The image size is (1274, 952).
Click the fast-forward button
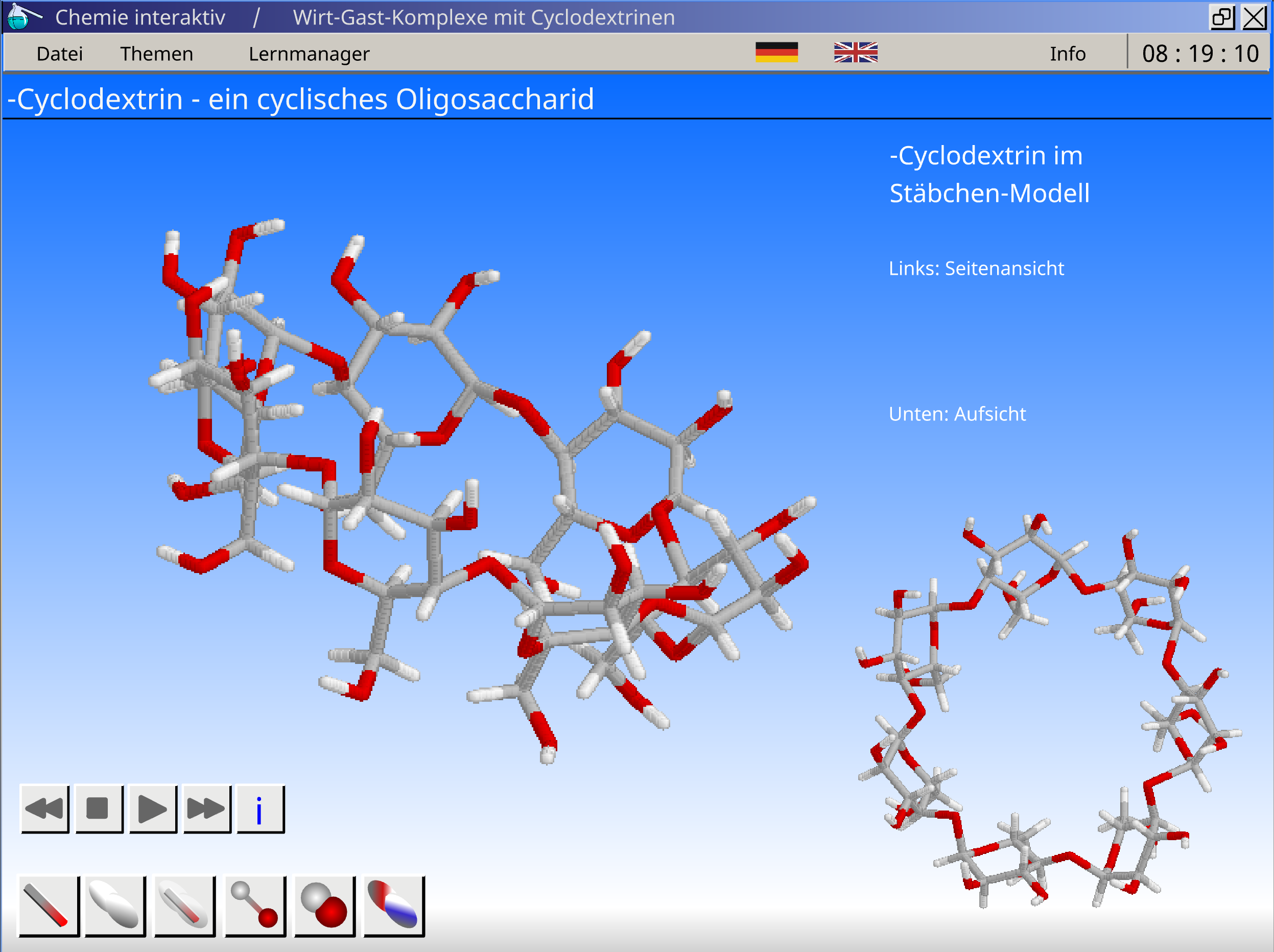click(x=206, y=808)
